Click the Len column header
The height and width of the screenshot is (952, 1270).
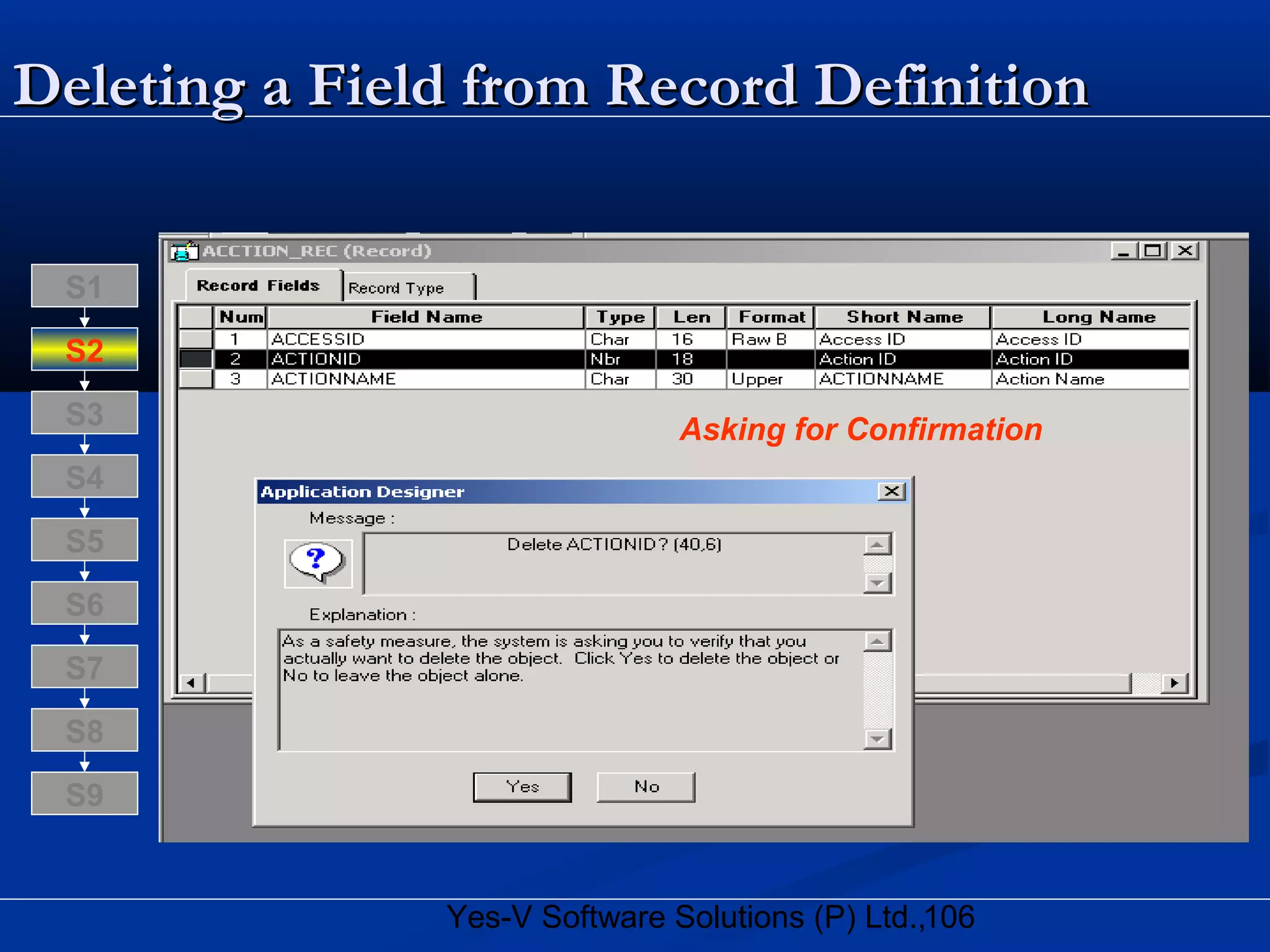coord(691,317)
